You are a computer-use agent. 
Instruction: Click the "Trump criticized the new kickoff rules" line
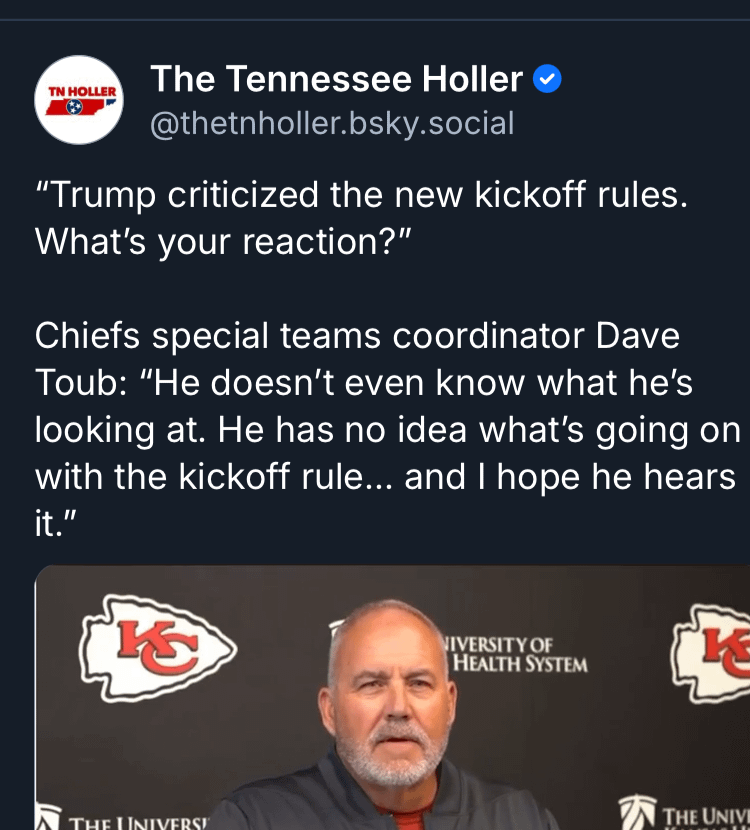pos(361,194)
